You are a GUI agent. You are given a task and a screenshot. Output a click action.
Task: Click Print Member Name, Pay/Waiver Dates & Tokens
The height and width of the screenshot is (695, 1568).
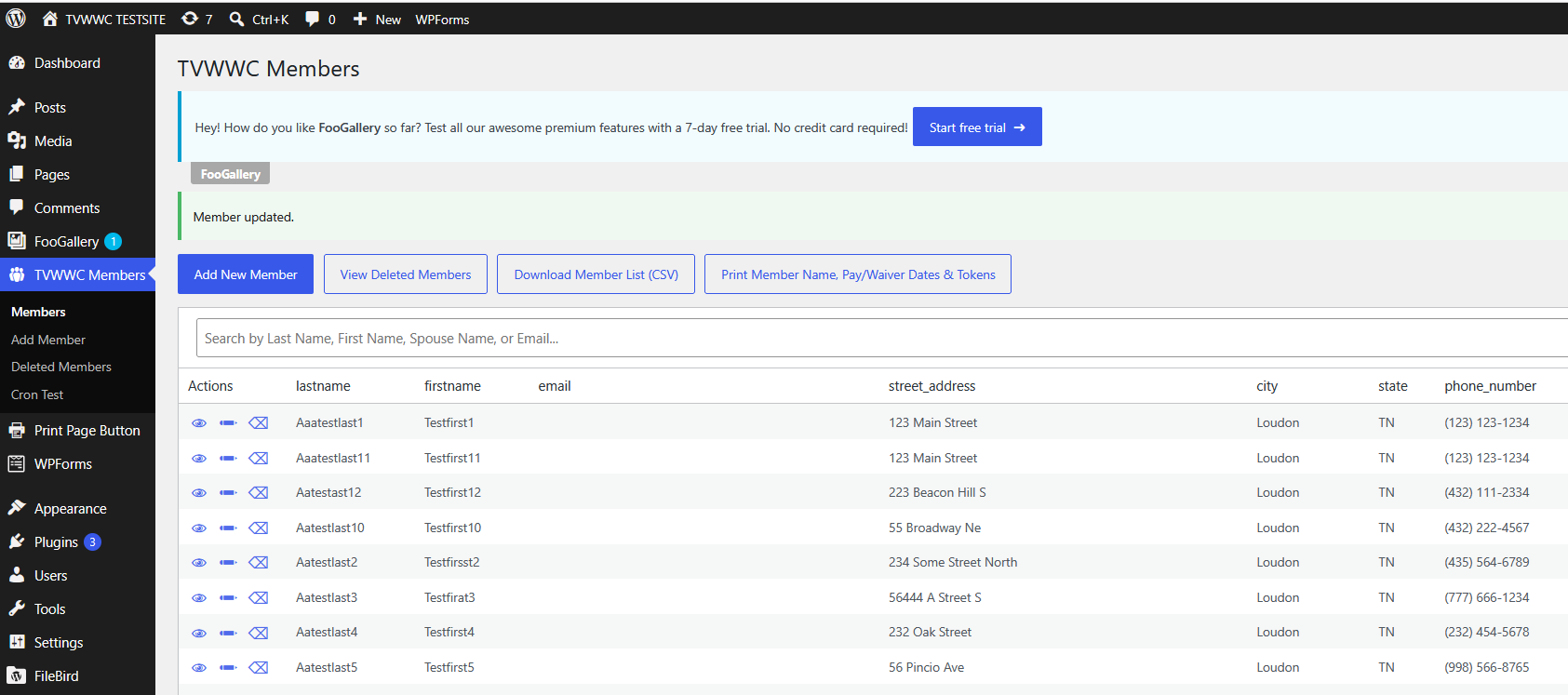(858, 274)
